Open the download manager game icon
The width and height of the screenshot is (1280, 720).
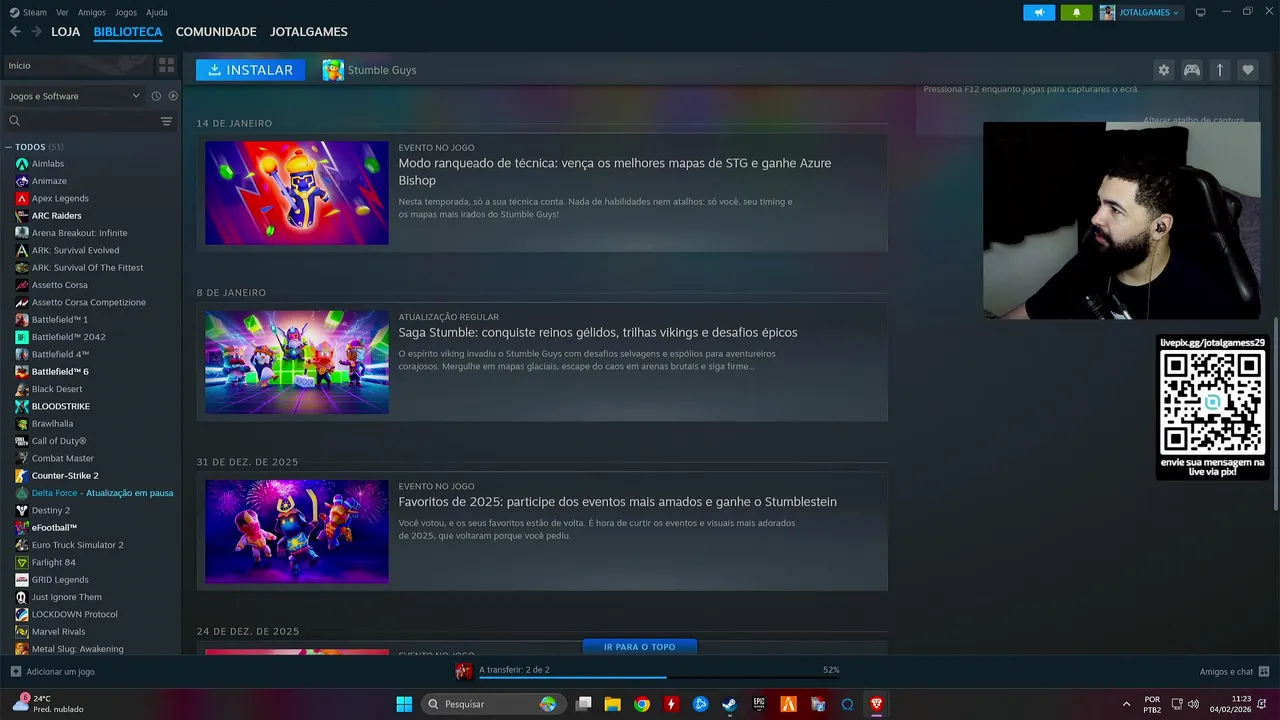tap(464, 671)
